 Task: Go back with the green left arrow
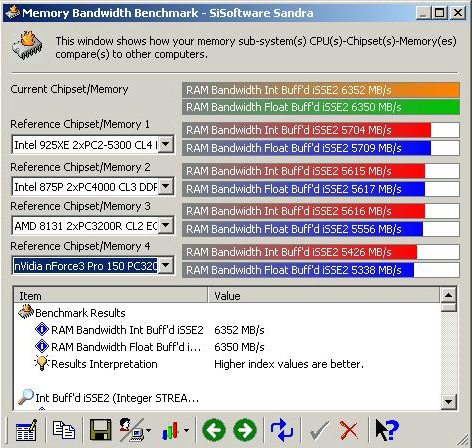214,430
